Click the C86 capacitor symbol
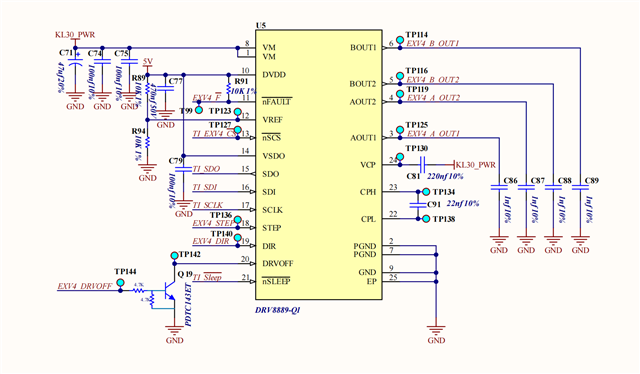Screen dimensions: 640x374 point(499,187)
